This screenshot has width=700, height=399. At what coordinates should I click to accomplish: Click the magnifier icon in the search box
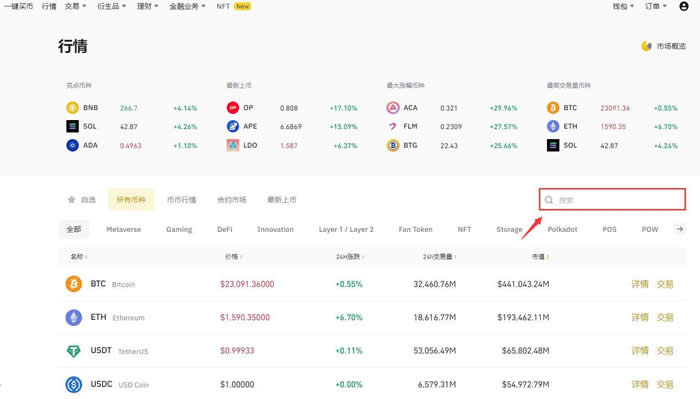coord(549,200)
